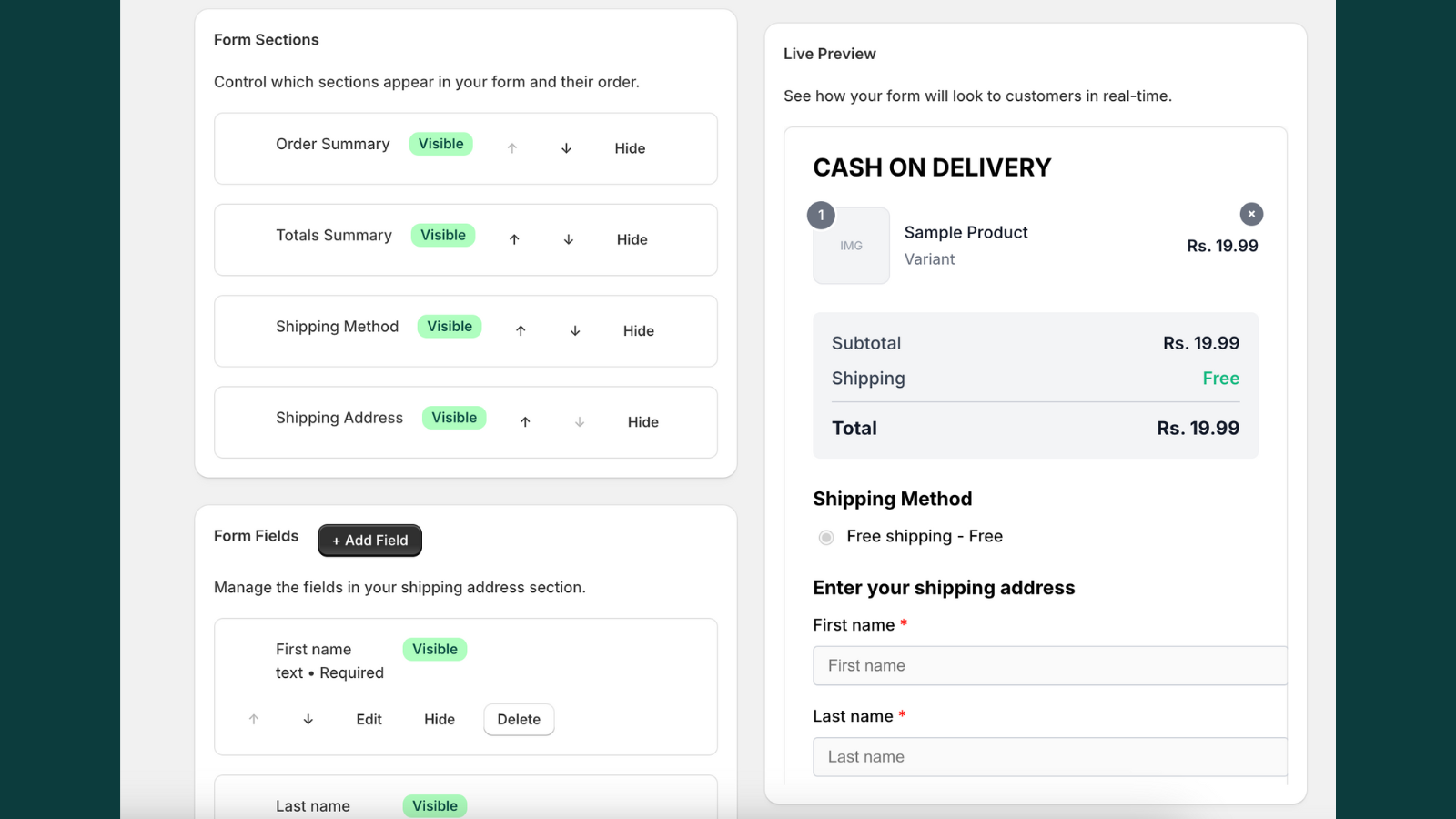Hide the Shipping Address section

click(643, 422)
